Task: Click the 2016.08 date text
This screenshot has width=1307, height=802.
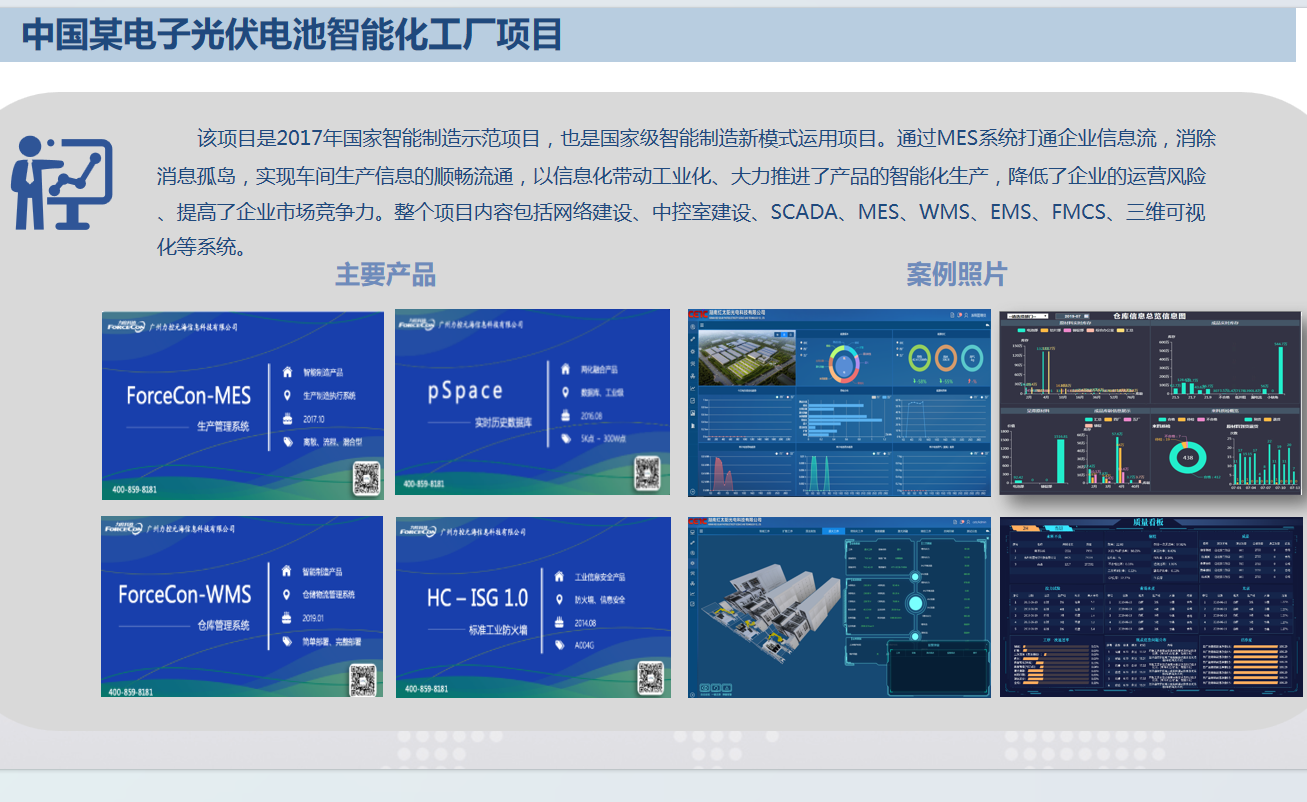Action: tap(593, 415)
